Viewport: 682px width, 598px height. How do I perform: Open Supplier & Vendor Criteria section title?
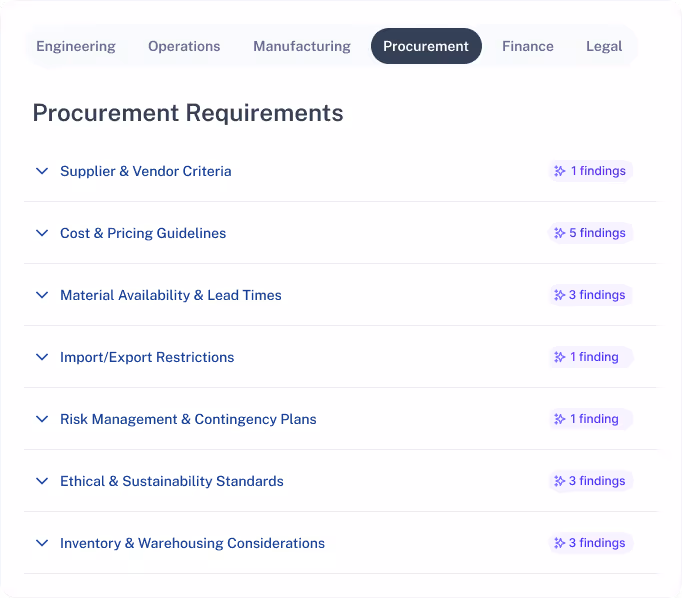(x=146, y=171)
